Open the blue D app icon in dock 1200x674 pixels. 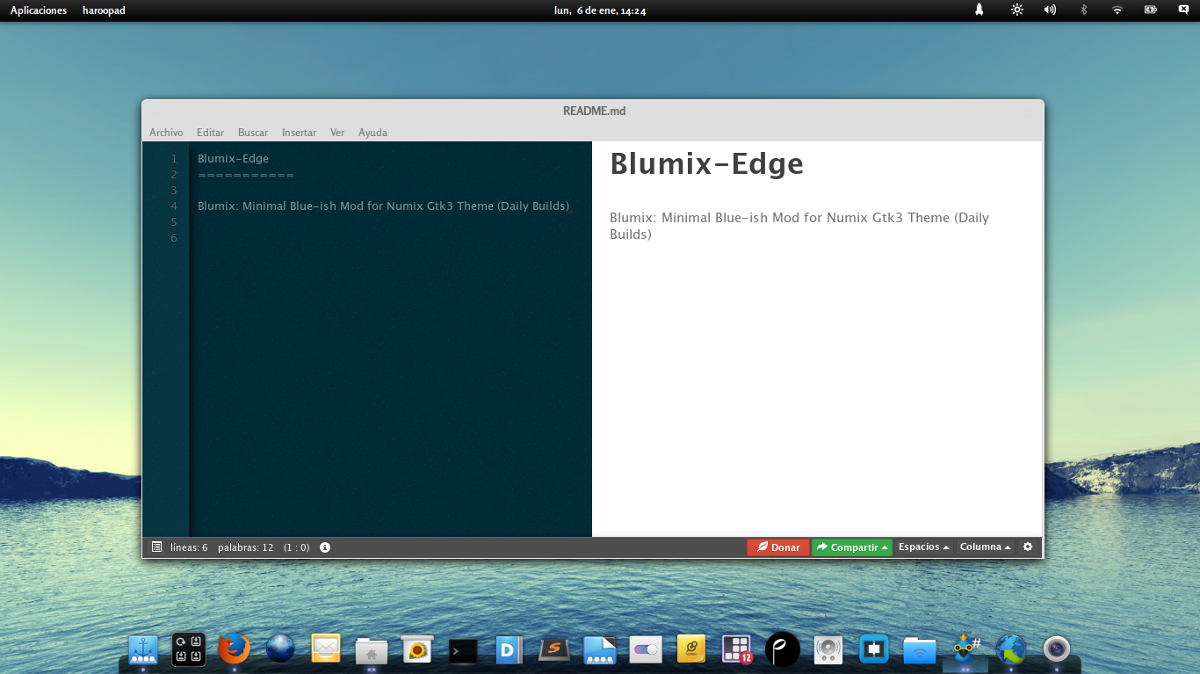point(509,651)
